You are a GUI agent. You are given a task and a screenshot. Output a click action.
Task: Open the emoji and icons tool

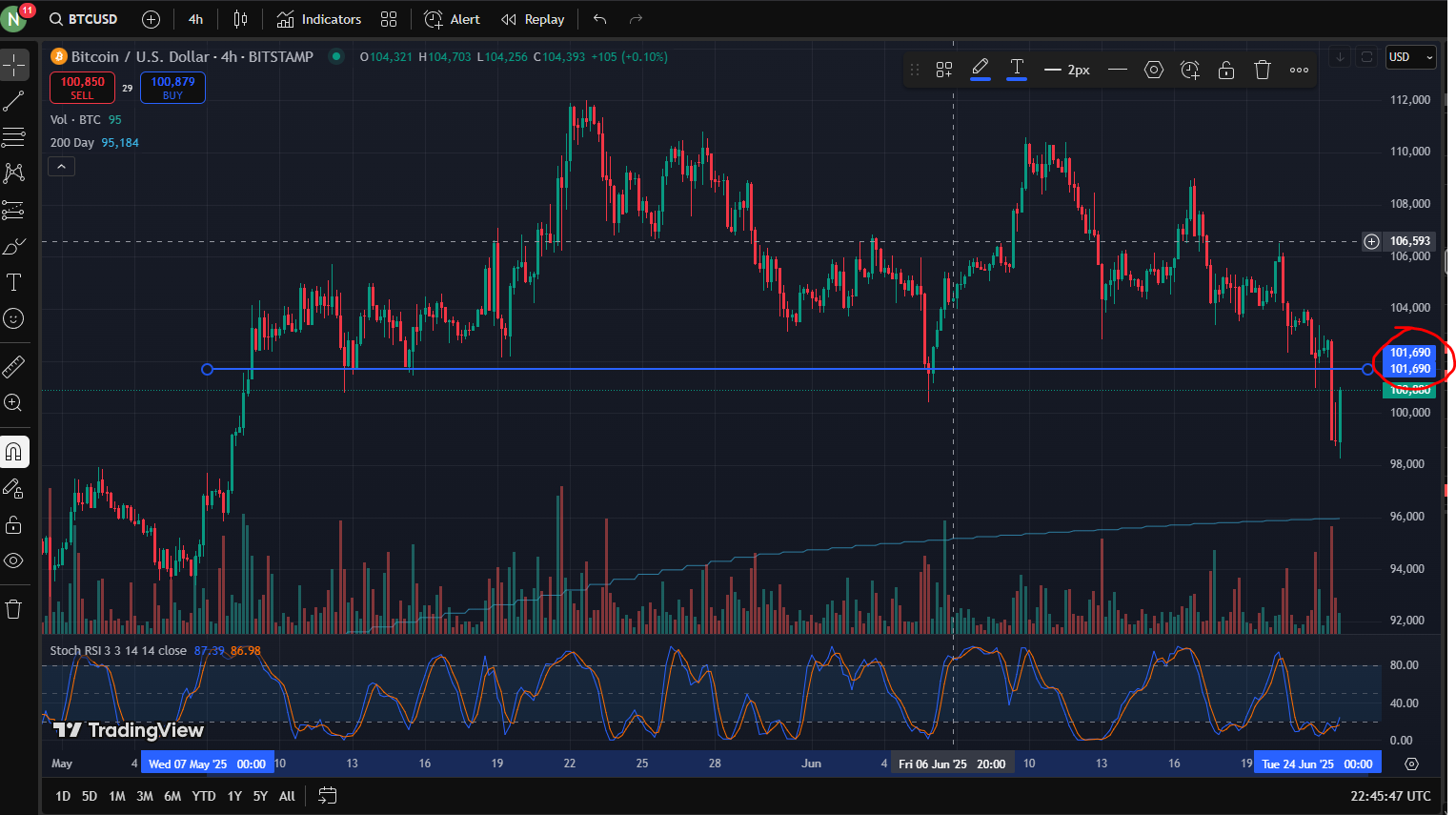[14, 318]
